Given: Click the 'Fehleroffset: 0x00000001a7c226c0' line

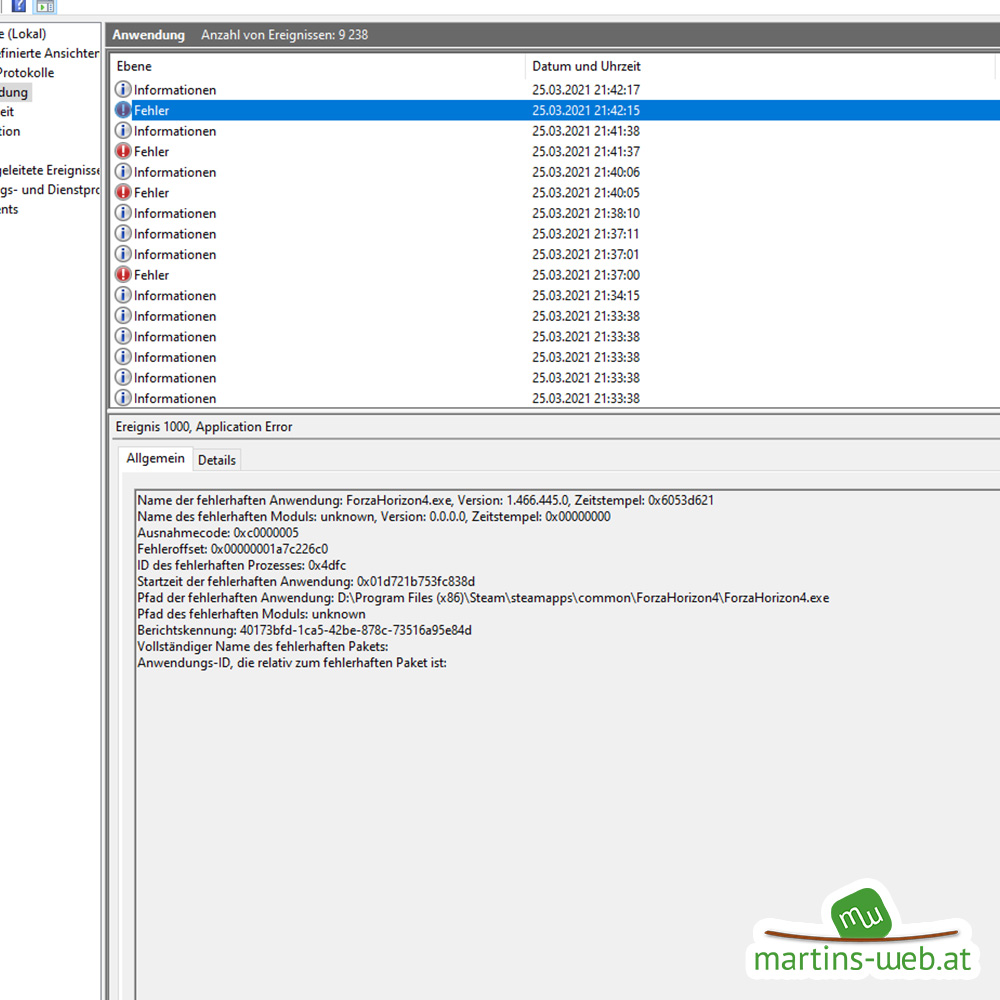Looking at the screenshot, I should point(233,548).
